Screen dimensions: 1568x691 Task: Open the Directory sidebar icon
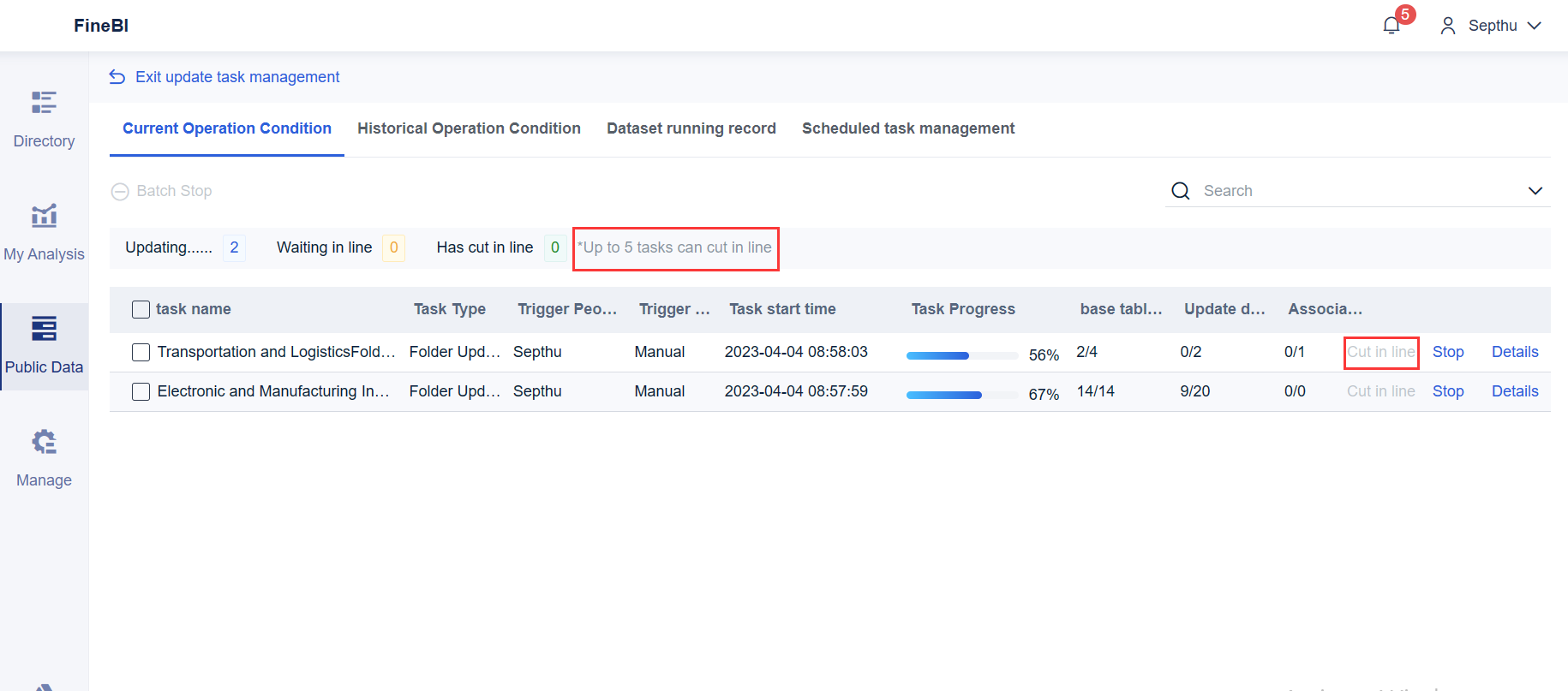(x=44, y=103)
